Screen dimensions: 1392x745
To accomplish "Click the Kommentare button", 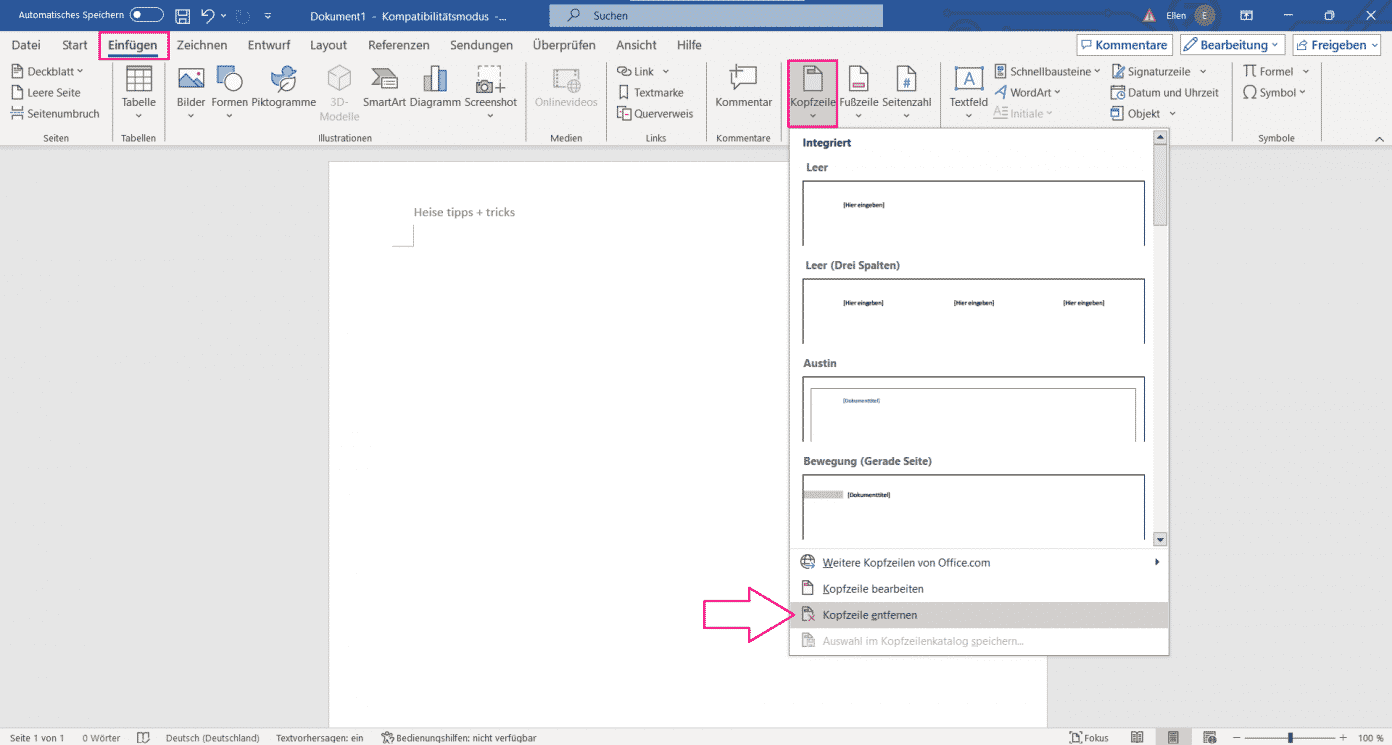I will (x=1123, y=45).
